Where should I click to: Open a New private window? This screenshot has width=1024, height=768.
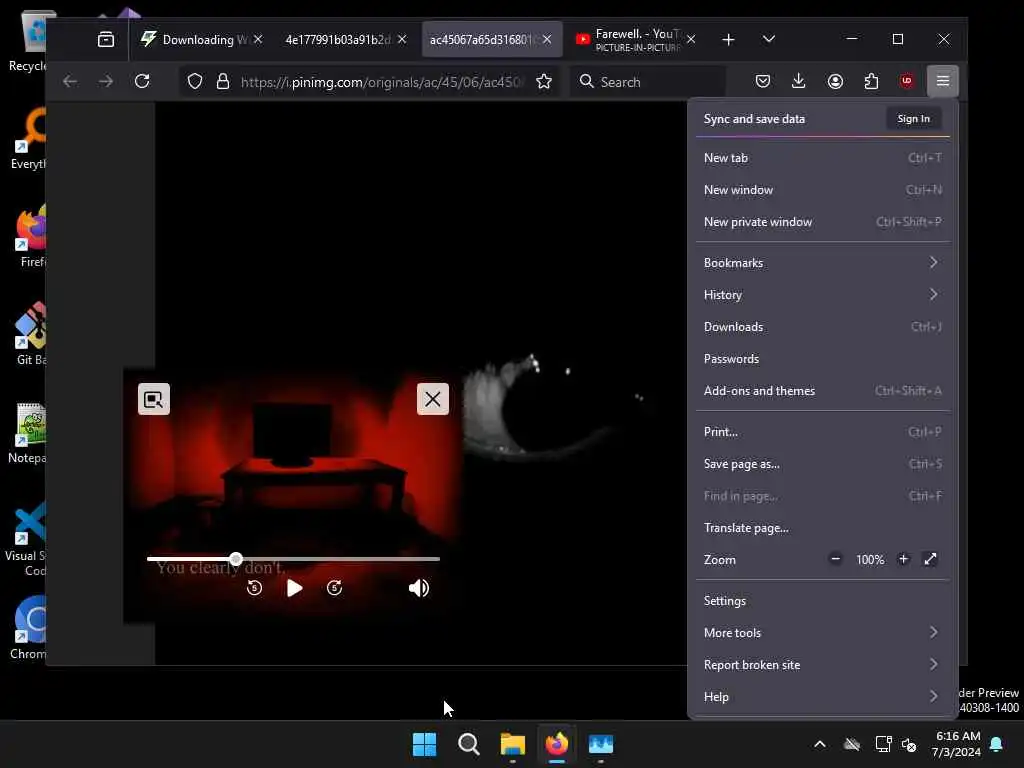[x=822, y=221]
